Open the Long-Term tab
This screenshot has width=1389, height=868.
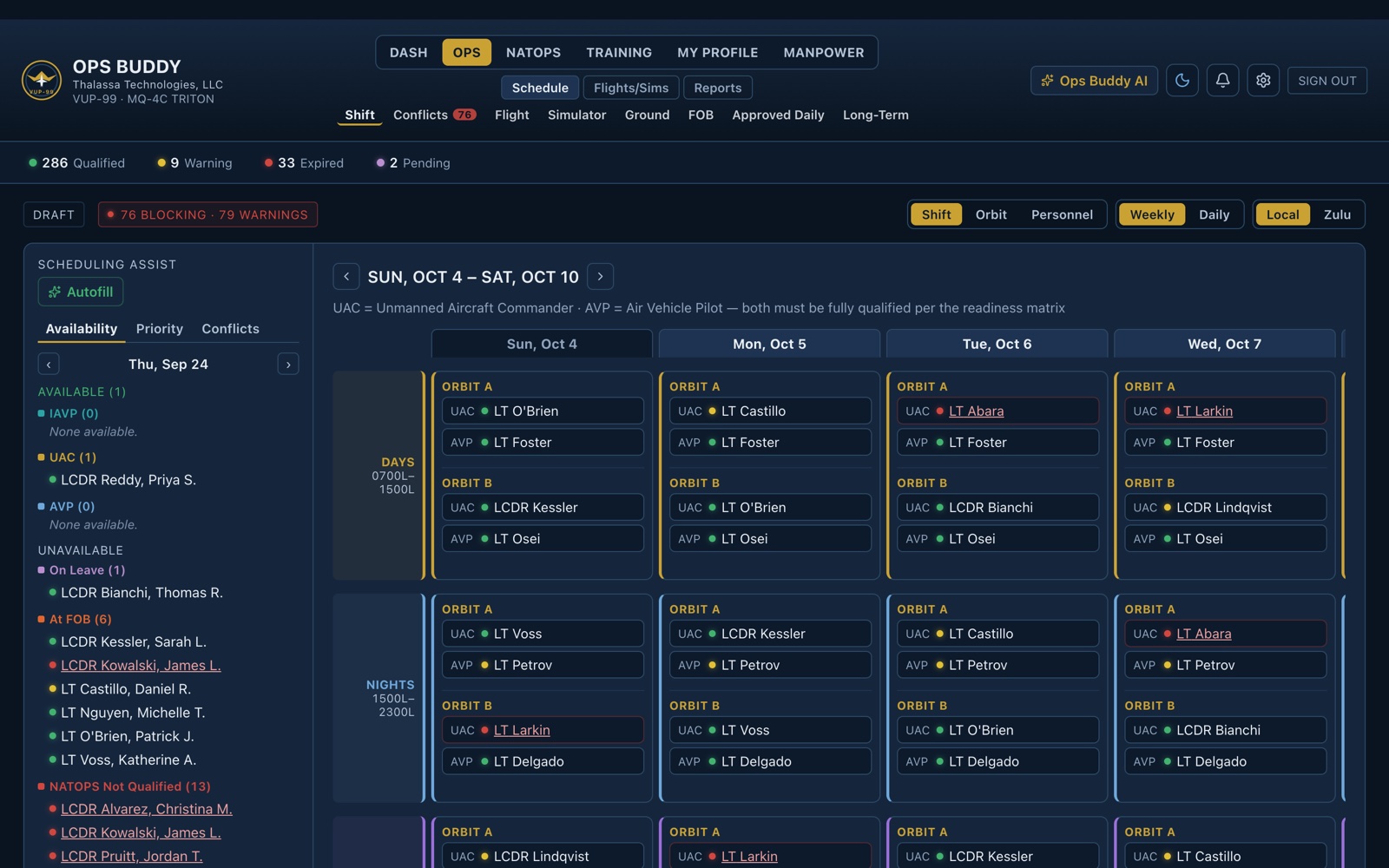875,115
